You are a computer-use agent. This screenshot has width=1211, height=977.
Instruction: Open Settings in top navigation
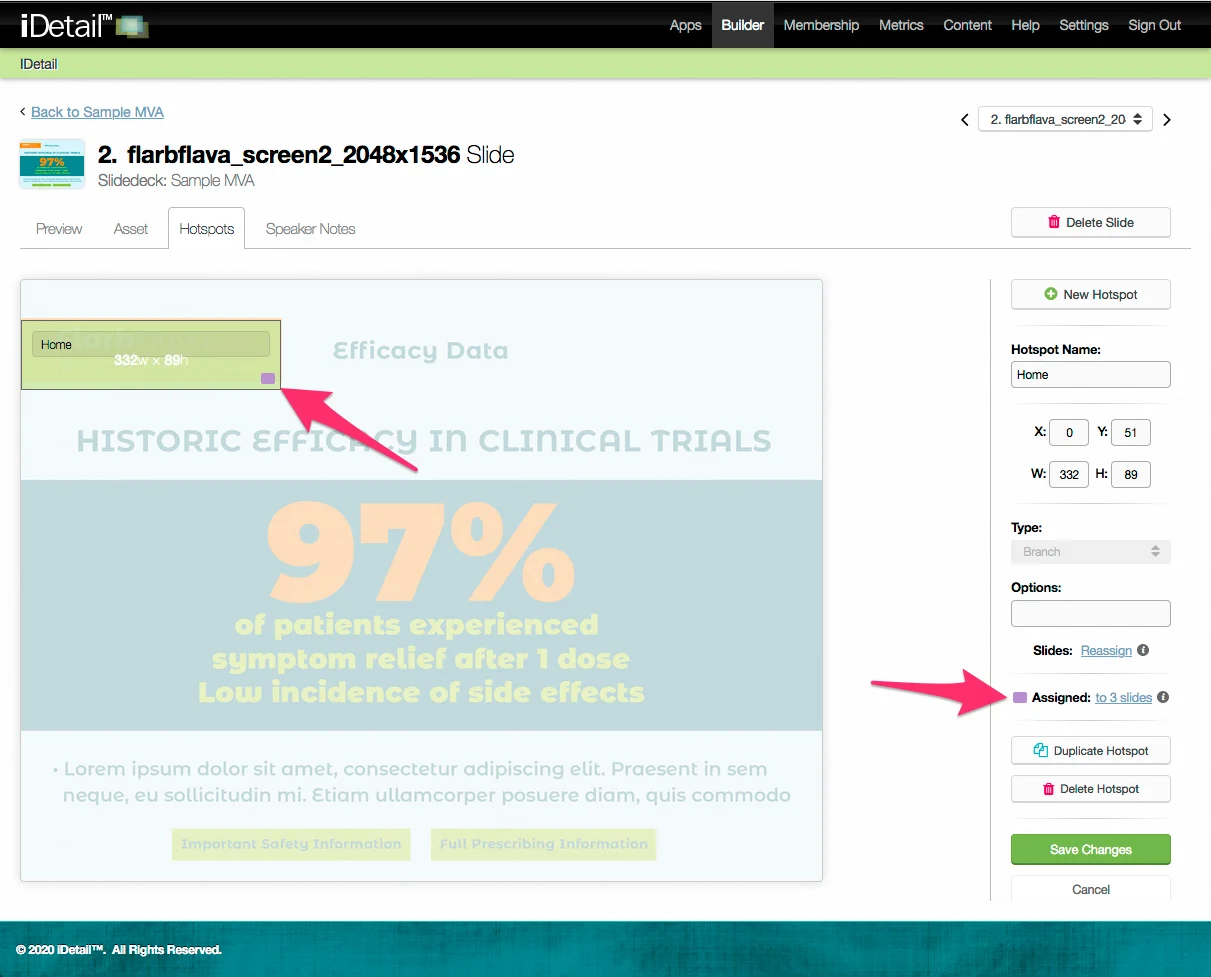pos(1084,25)
